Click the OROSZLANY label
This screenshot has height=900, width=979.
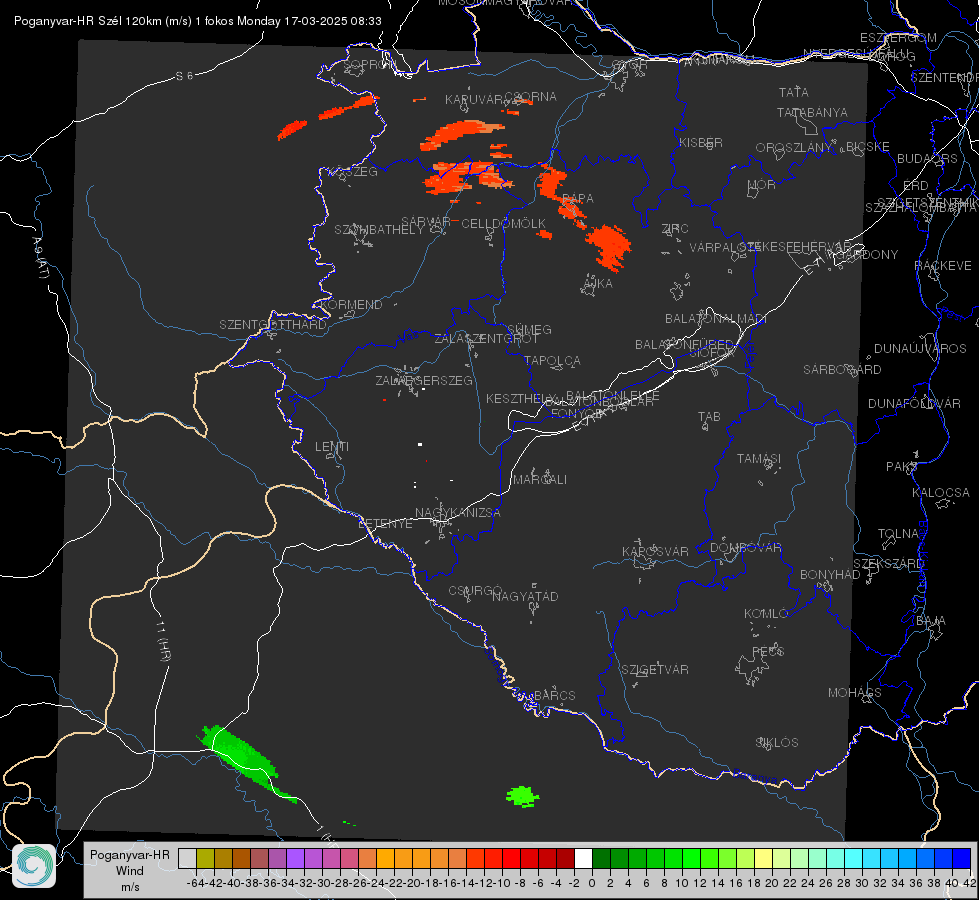tap(794, 147)
